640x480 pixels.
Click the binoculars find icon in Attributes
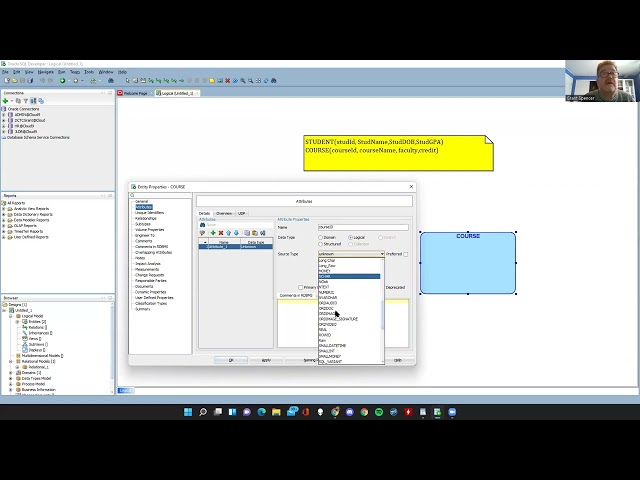202,224
